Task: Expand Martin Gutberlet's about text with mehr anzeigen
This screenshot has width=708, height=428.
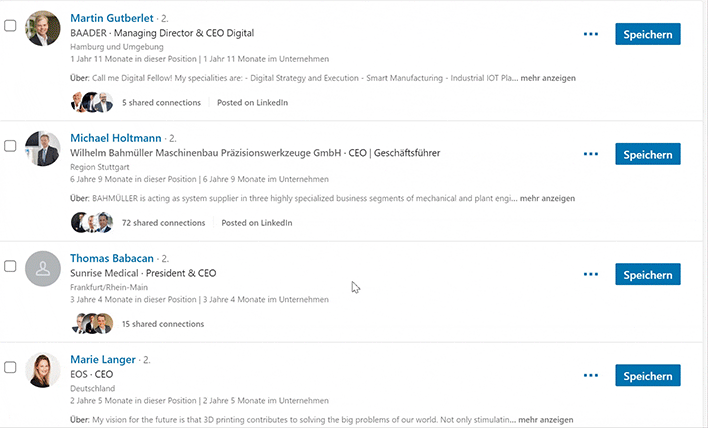Action: pyautogui.click(x=548, y=78)
